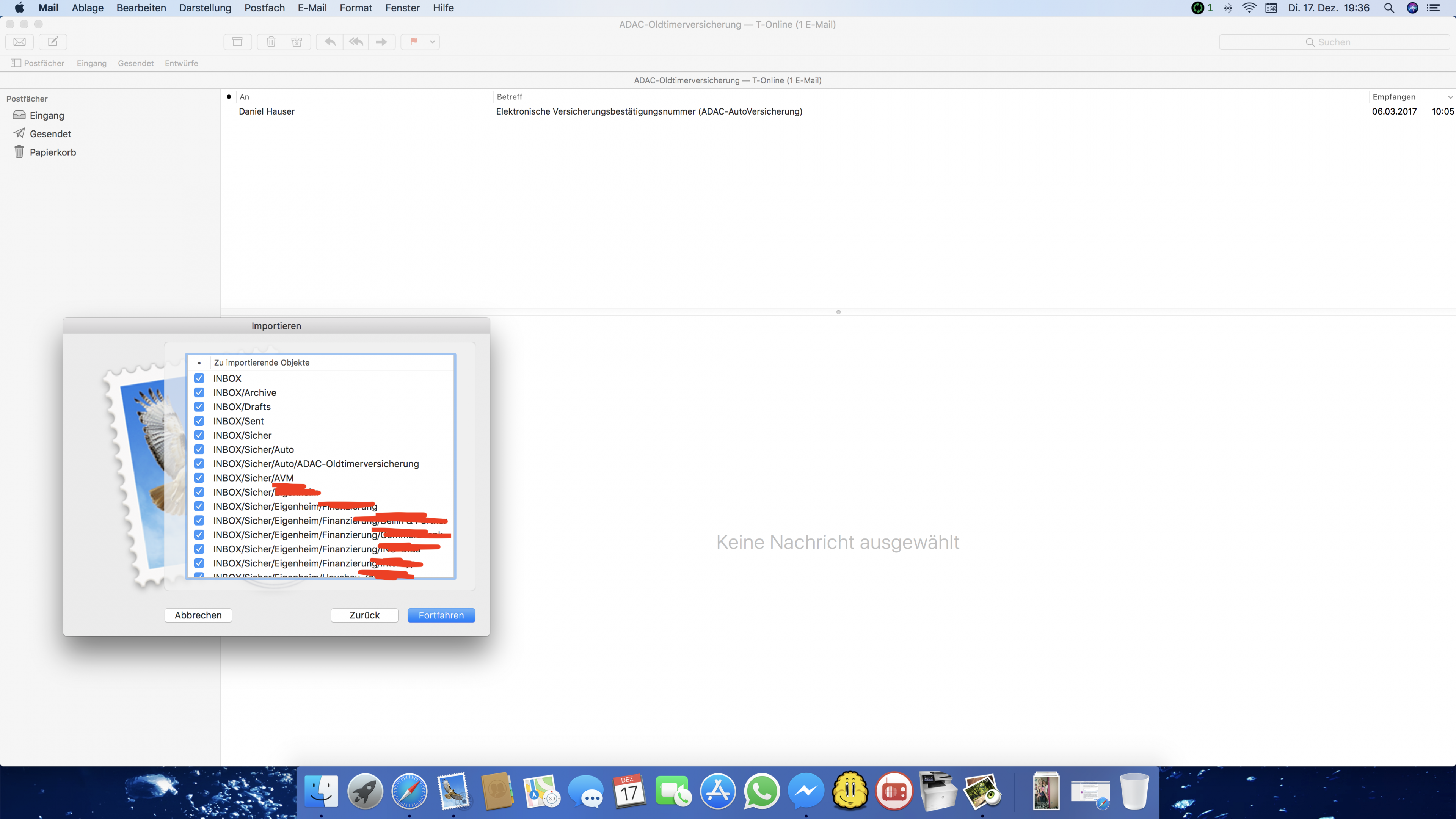Image resolution: width=1456 pixels, height=819 pixels.
Task: Click the Get Mail envelope icon
Action: pyautogui.click(x=19, y=42)
